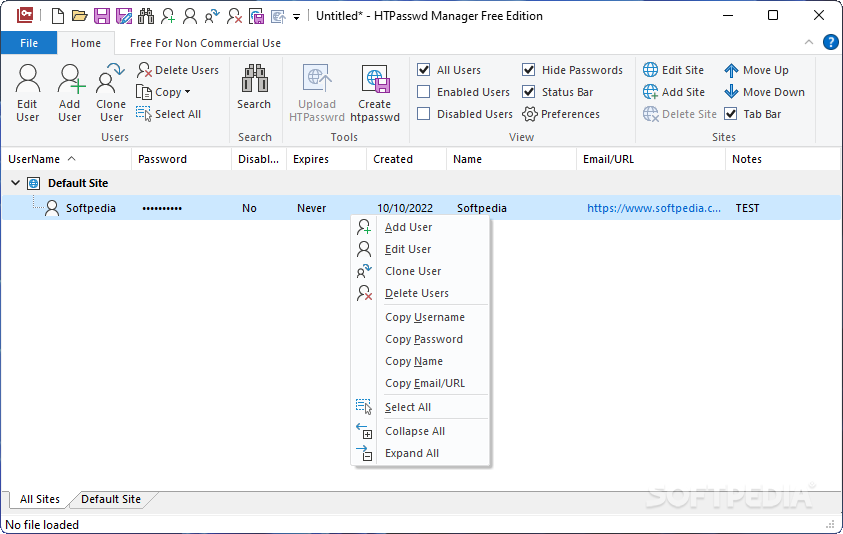Open file via folder icon in title bar
843x534 pixels.
click(80, 16)
